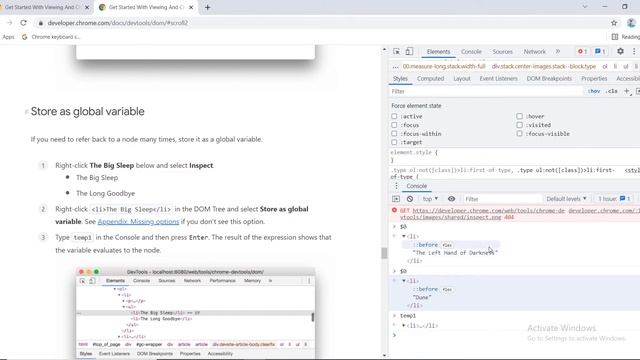View site info lock icon
This screenshot has width=640, height=360.
point(40,23)
